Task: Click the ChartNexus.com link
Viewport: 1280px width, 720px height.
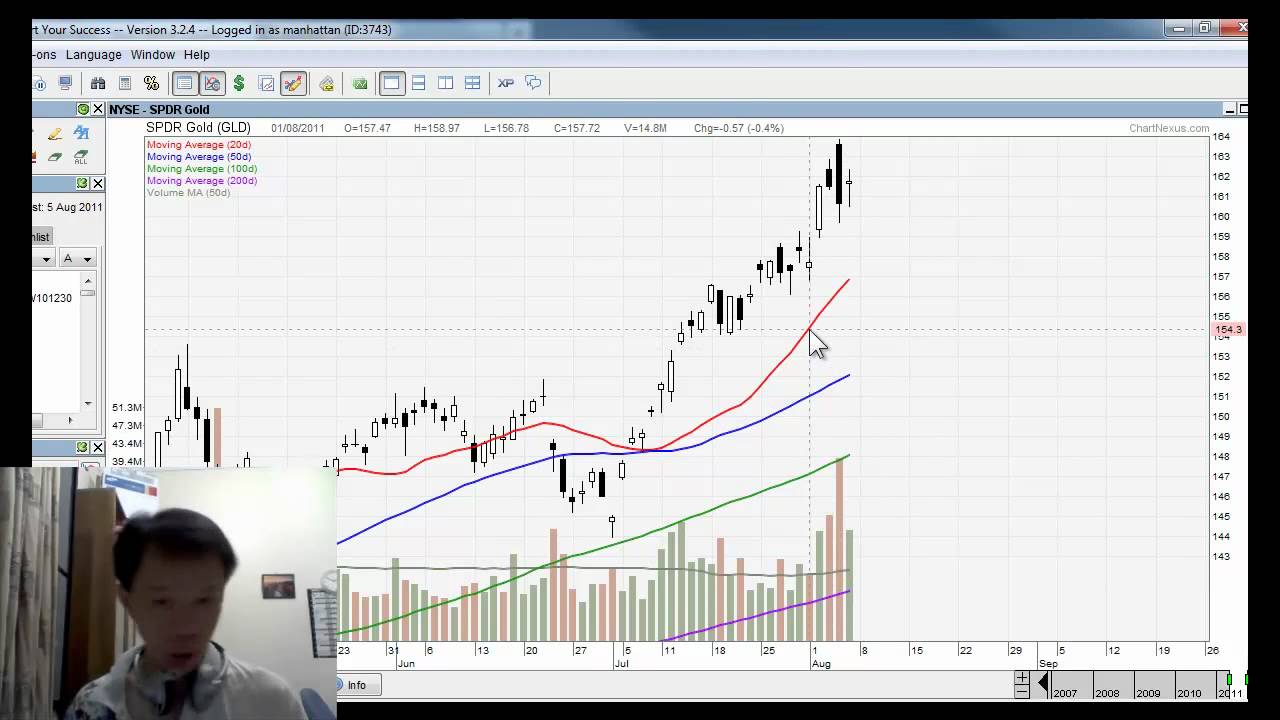Action: click(1169, 128)
